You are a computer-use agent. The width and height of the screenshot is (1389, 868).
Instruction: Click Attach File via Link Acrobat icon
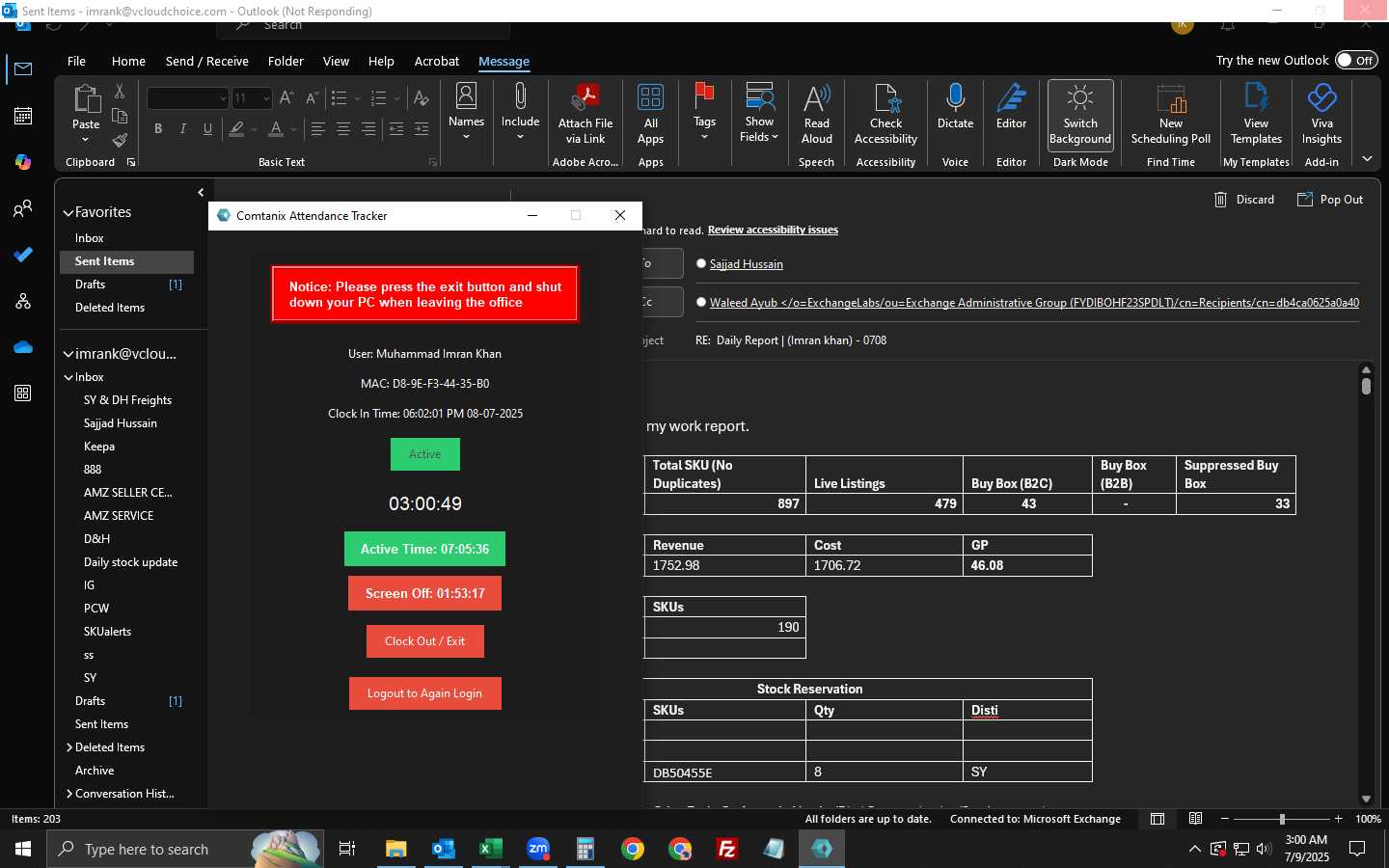tap(586, 114)
